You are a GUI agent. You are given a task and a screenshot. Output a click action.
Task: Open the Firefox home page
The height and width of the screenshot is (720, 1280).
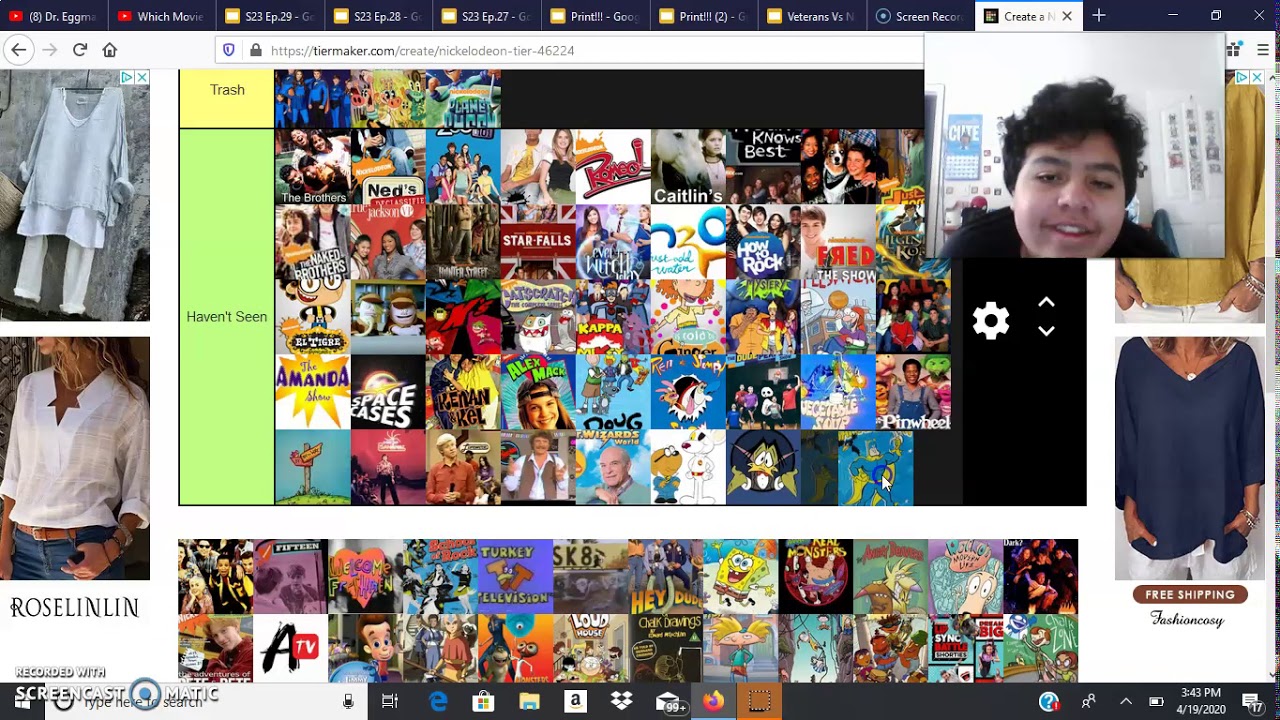click(x=110, y=50)
